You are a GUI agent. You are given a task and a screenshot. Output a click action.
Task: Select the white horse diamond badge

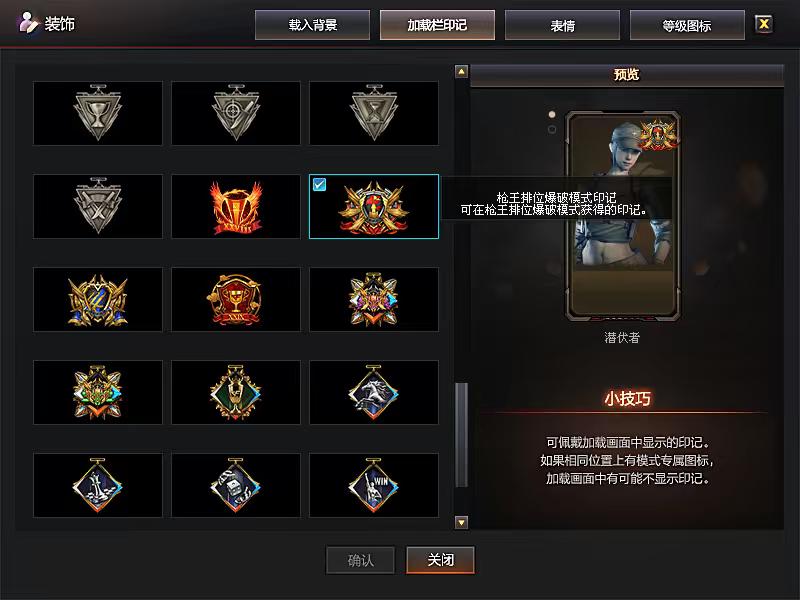click(373, 392)
